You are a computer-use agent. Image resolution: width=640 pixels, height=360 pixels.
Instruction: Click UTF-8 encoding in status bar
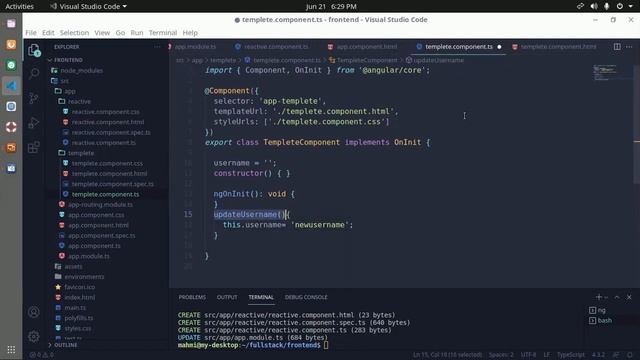528,355
